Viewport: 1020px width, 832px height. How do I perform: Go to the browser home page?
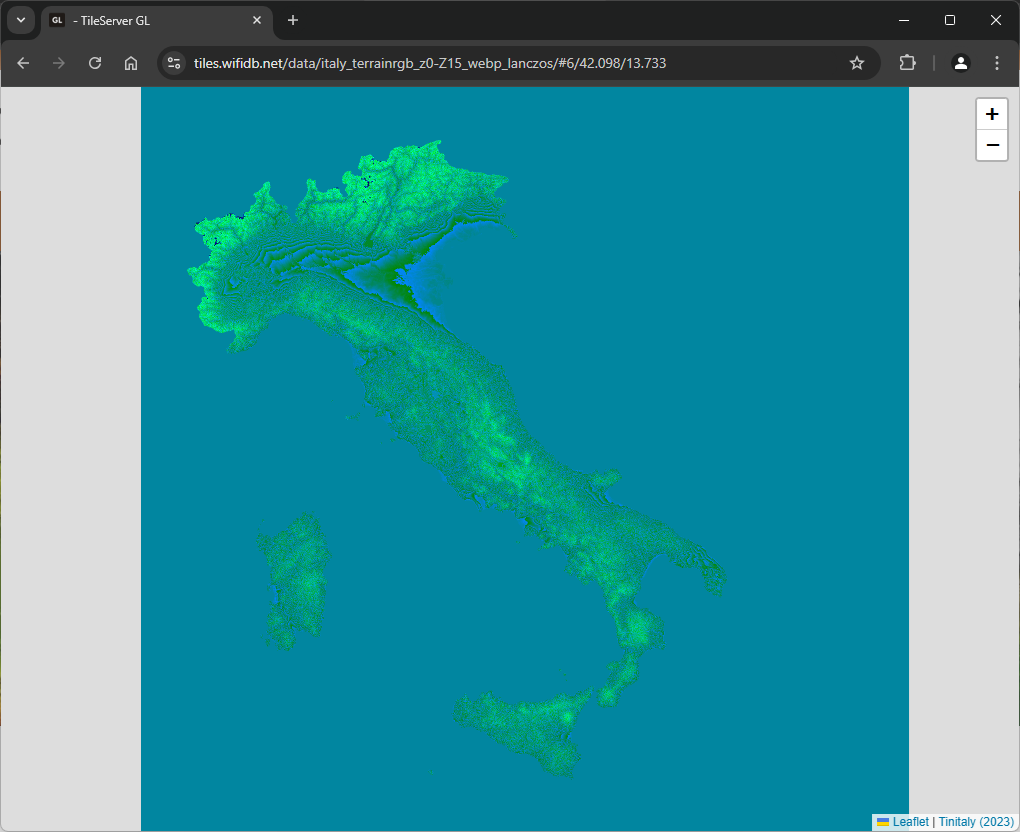(131, 63)
